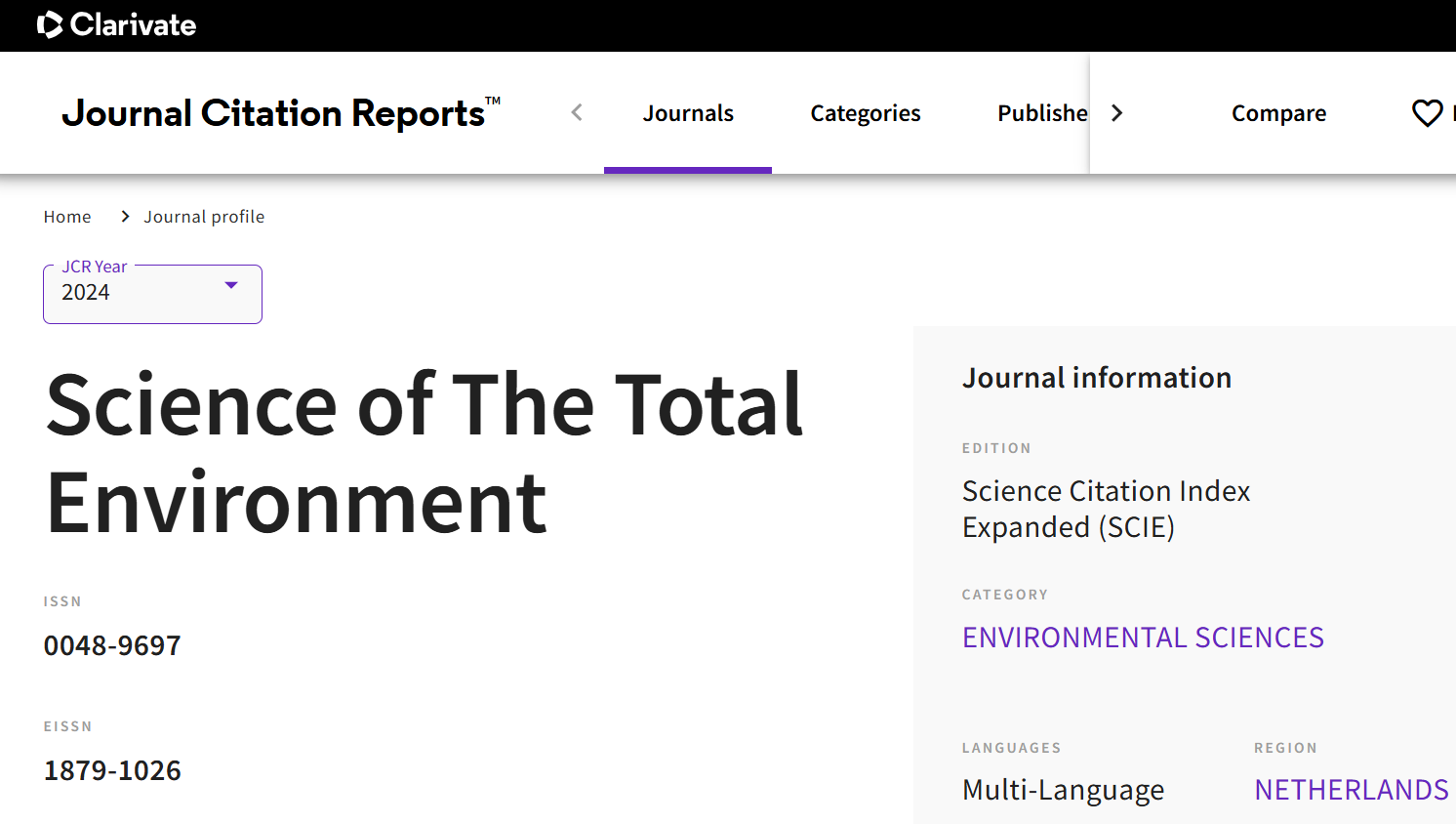This screenshot has width=1456, height=824.
Task: Switch to the Publishers tab
Action: [x=1042, y=113]
